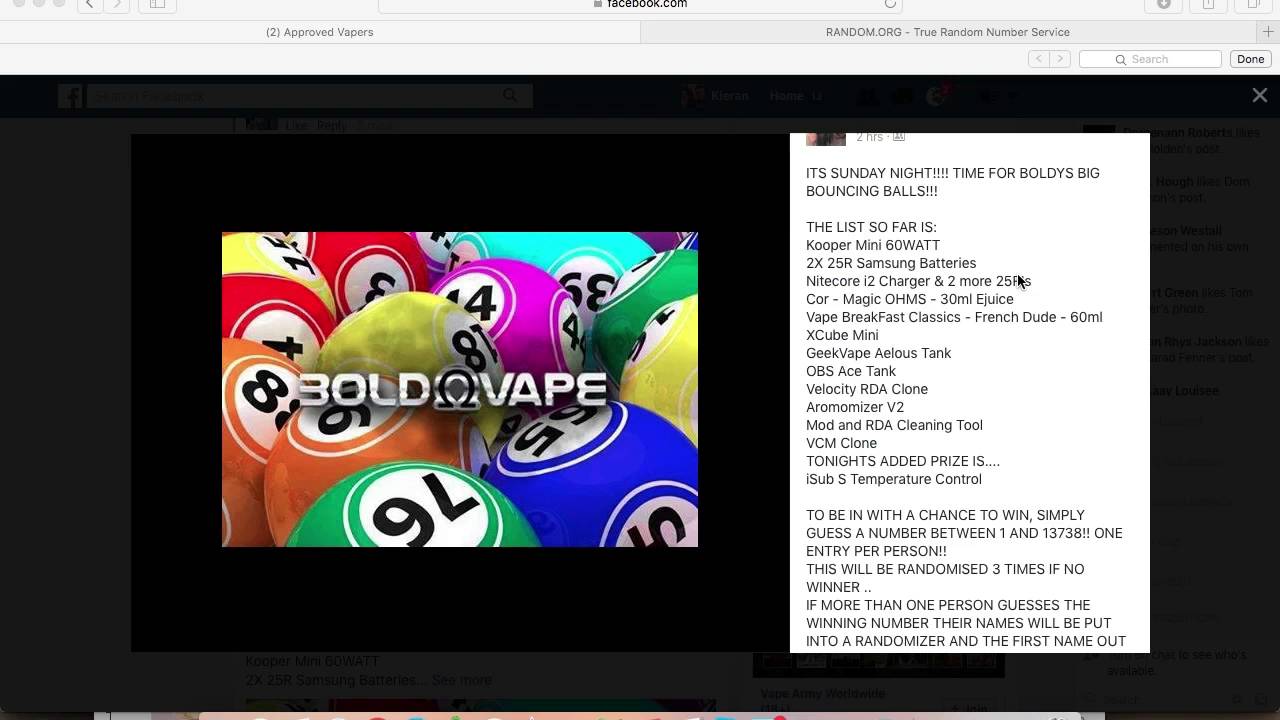This screenshot has width=1280, height=720.
Task: Click the 'iSub S Temperature Control' line
Action: coord(894,479)
